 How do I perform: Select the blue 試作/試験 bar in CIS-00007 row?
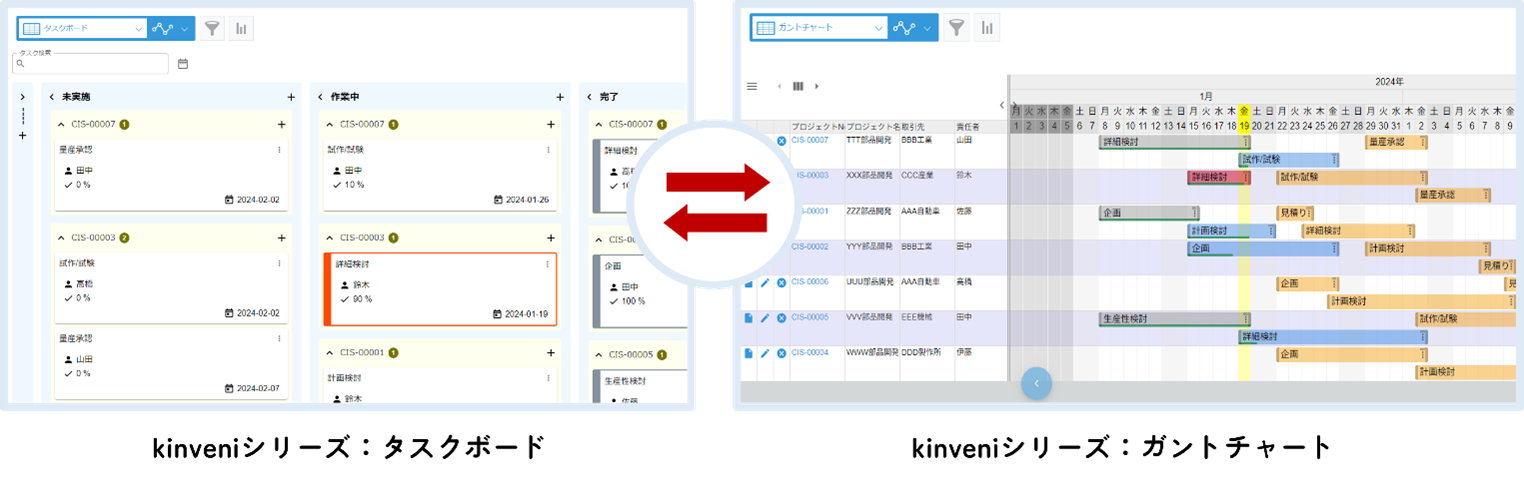1288,160
